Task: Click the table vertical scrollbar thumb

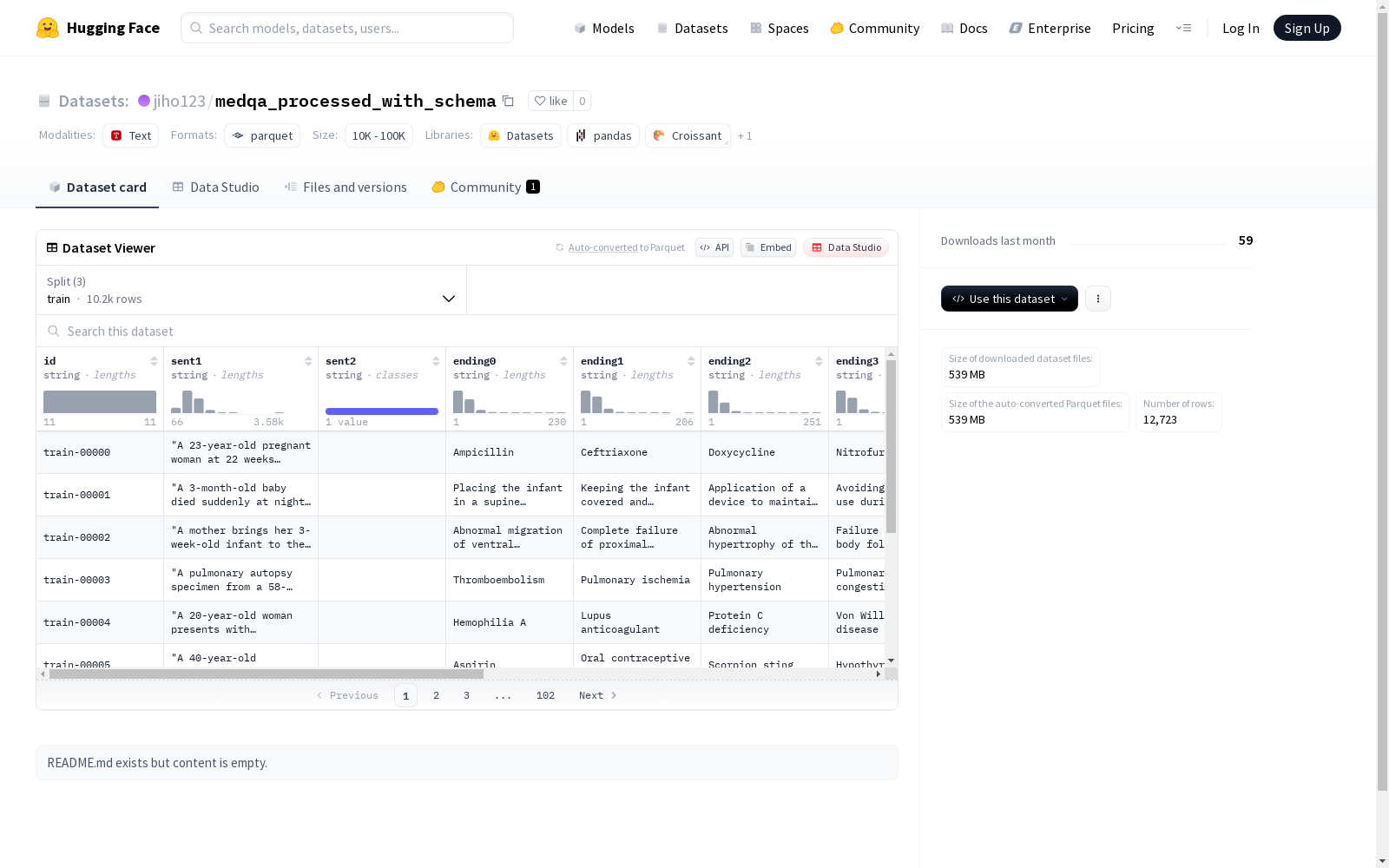Action: 891,446
